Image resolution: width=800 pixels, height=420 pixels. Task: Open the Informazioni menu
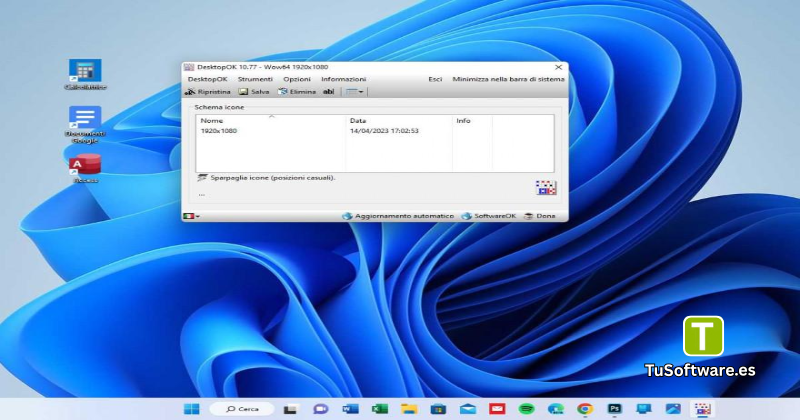pos(343,79)
